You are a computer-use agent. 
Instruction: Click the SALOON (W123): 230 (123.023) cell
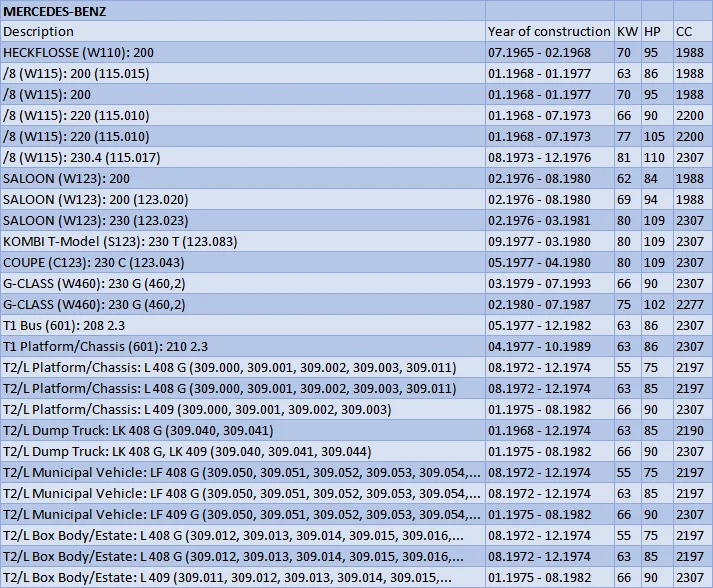(x=243, y=221)
